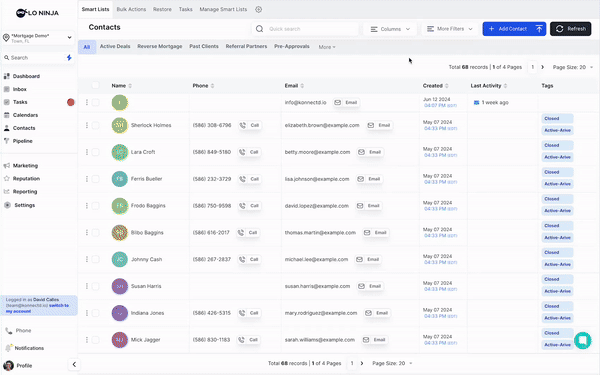
Task: Open the chat widget bubble
Action: pyautogui.click(x=583, y=340)
